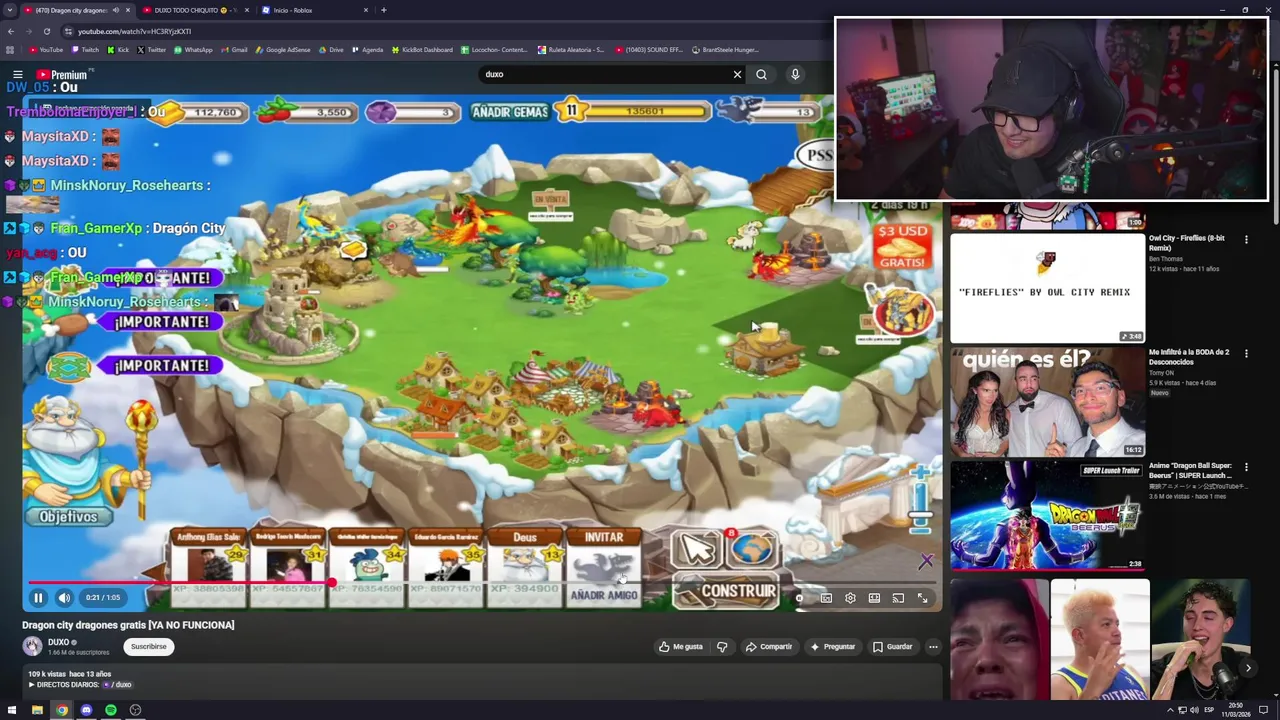Open Windows Start menu
The height and width of the screenshot is (720, 1280).
(14, 710)
